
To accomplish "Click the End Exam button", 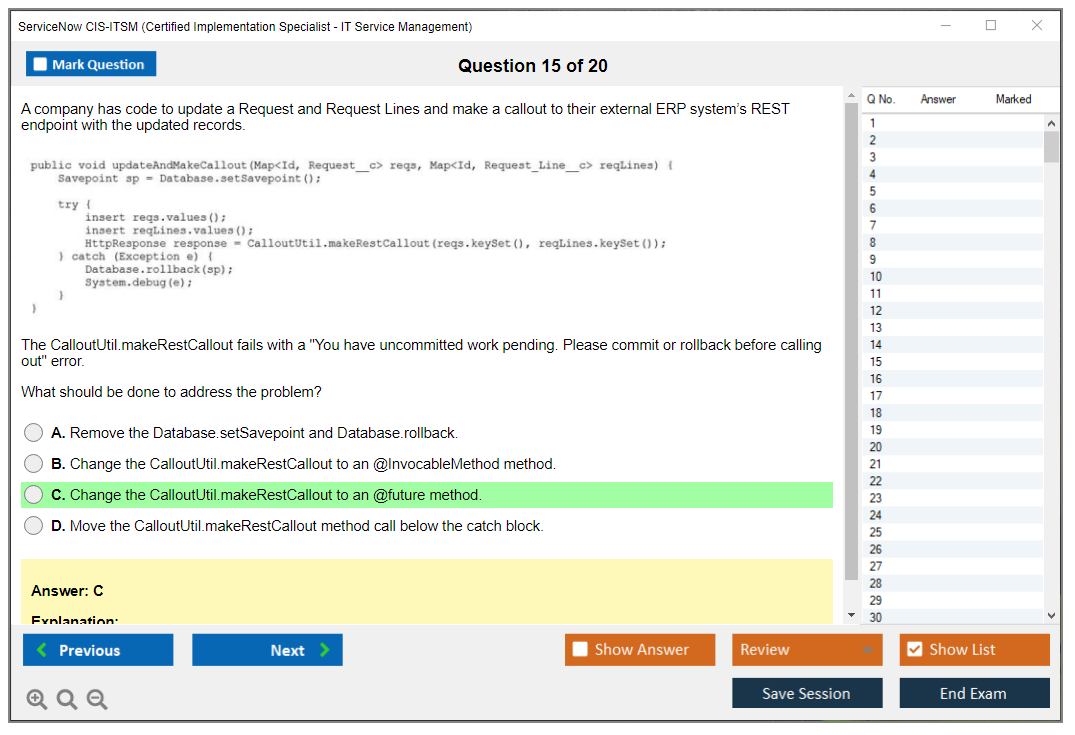I will (x=973, y=693).
